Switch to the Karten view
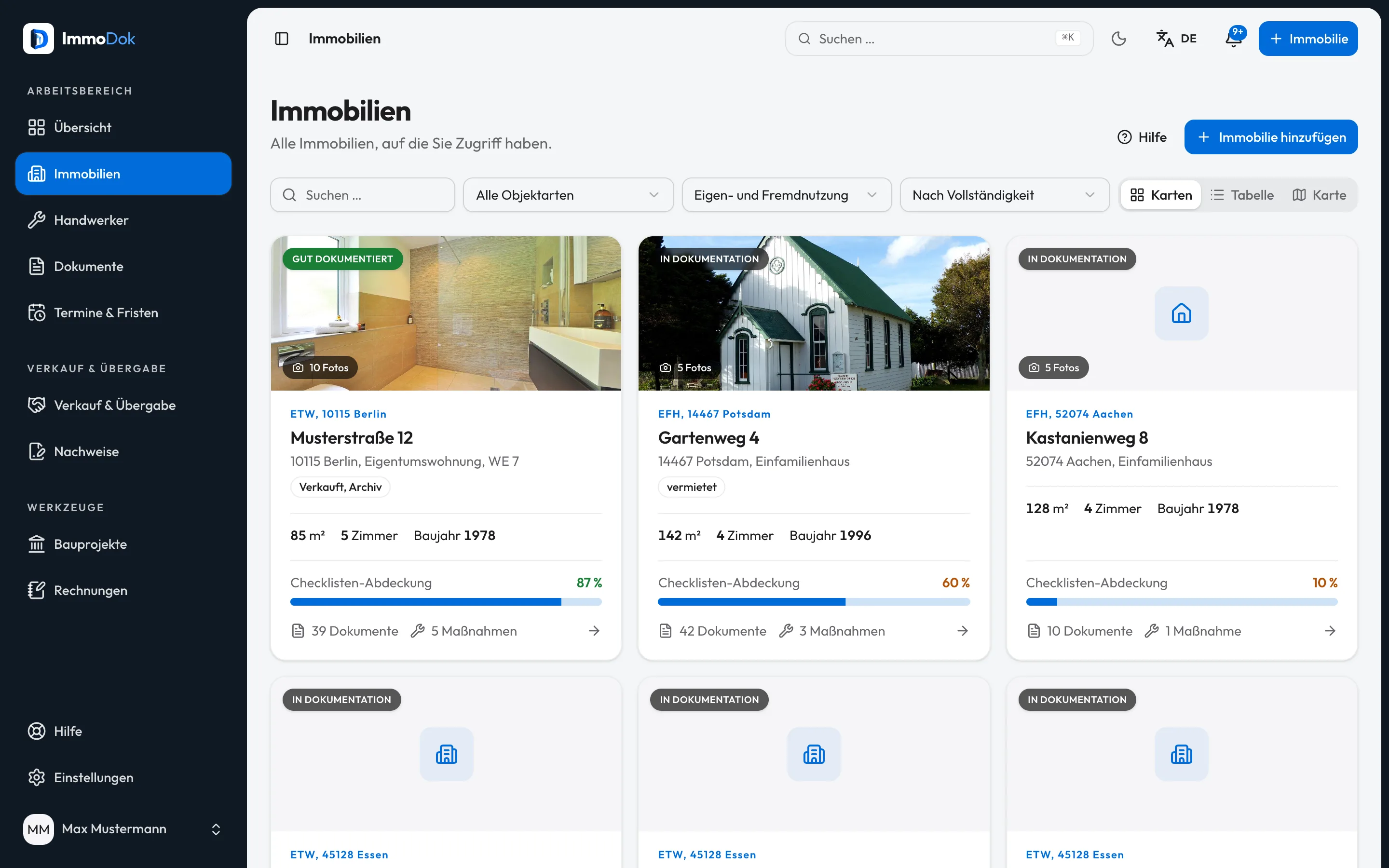This screenshot has width=1389, height=868. click(x=1160, y=195)
